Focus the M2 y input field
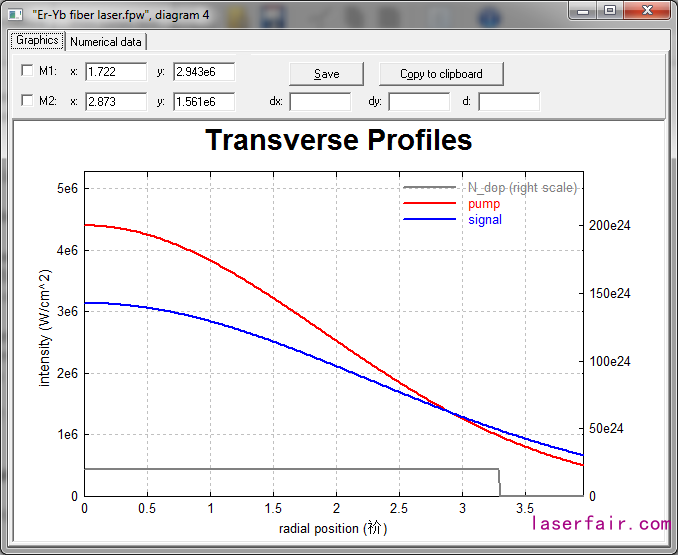678x555 pixels. tap(204, 101)
